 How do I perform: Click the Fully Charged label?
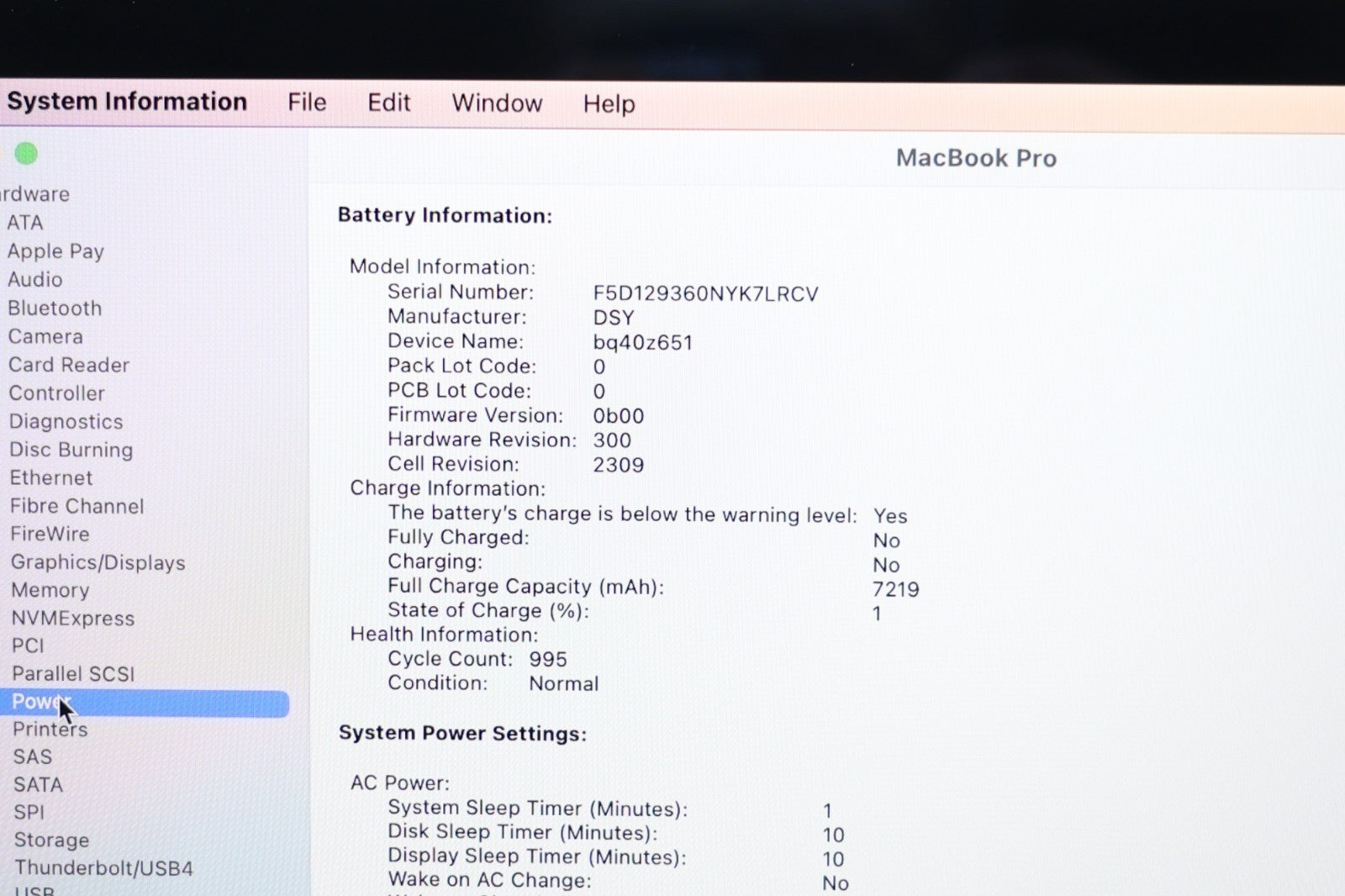click(459, 537)
